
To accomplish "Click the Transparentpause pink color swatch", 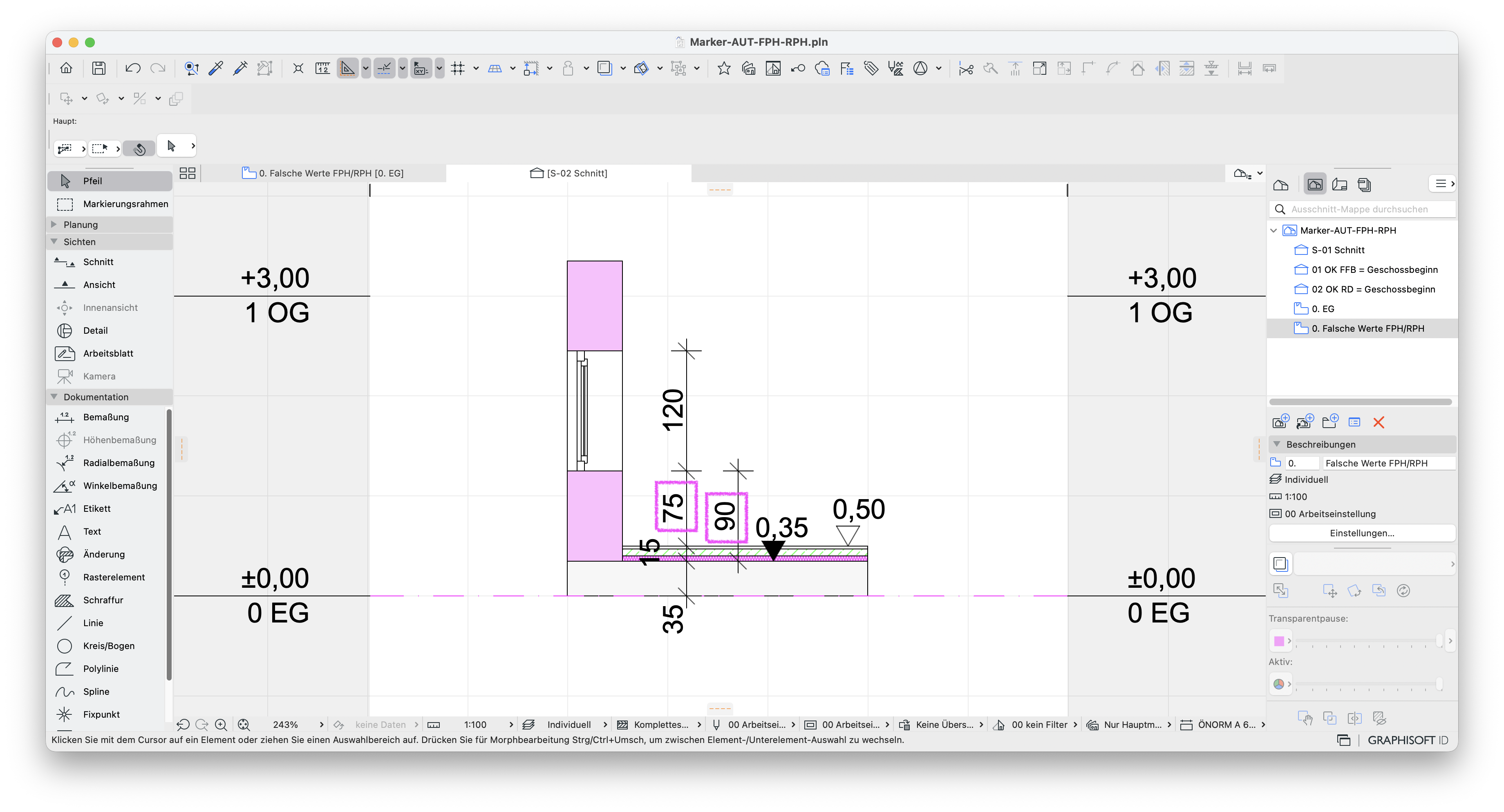I will [1279, 641].
